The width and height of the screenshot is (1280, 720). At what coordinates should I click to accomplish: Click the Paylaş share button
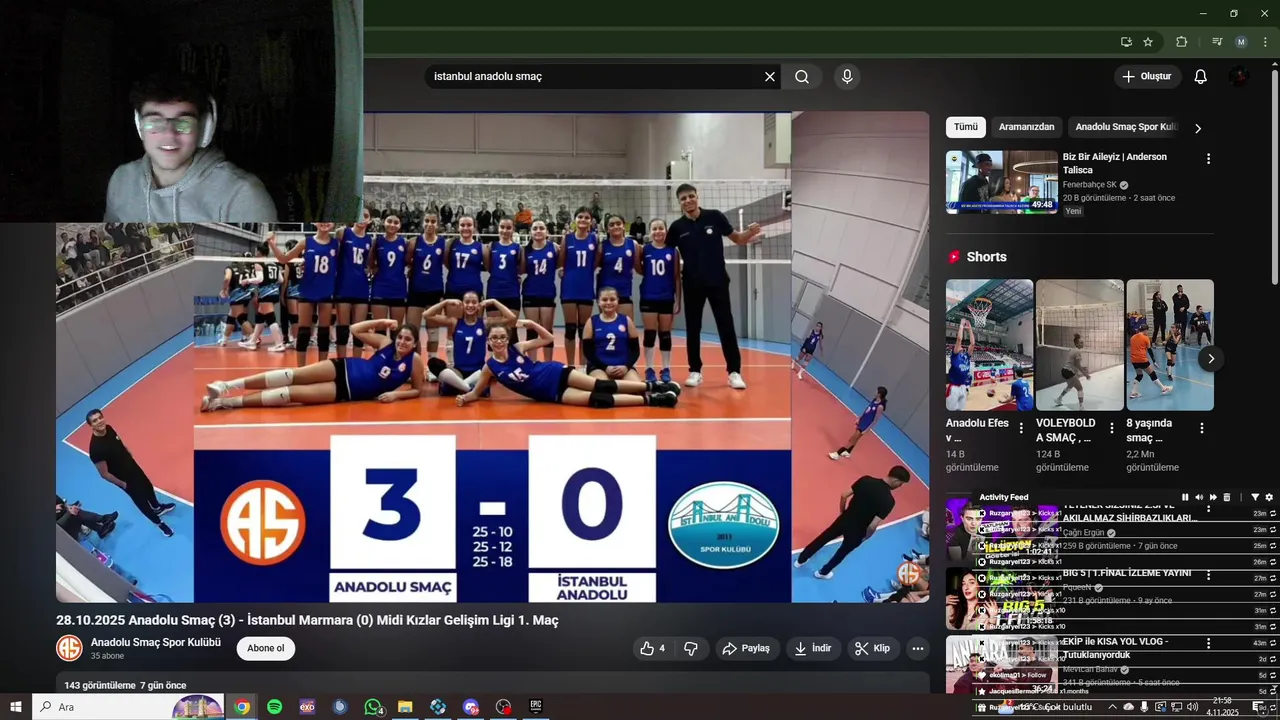tap(746, 648)
